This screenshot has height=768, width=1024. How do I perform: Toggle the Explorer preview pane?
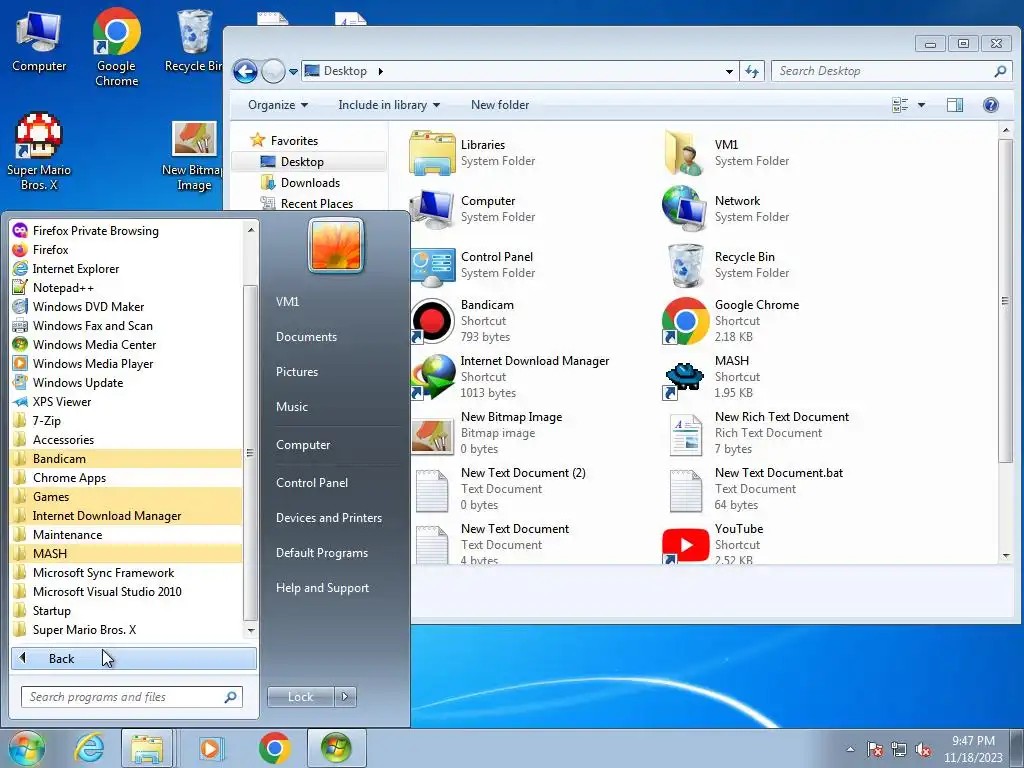955,104
